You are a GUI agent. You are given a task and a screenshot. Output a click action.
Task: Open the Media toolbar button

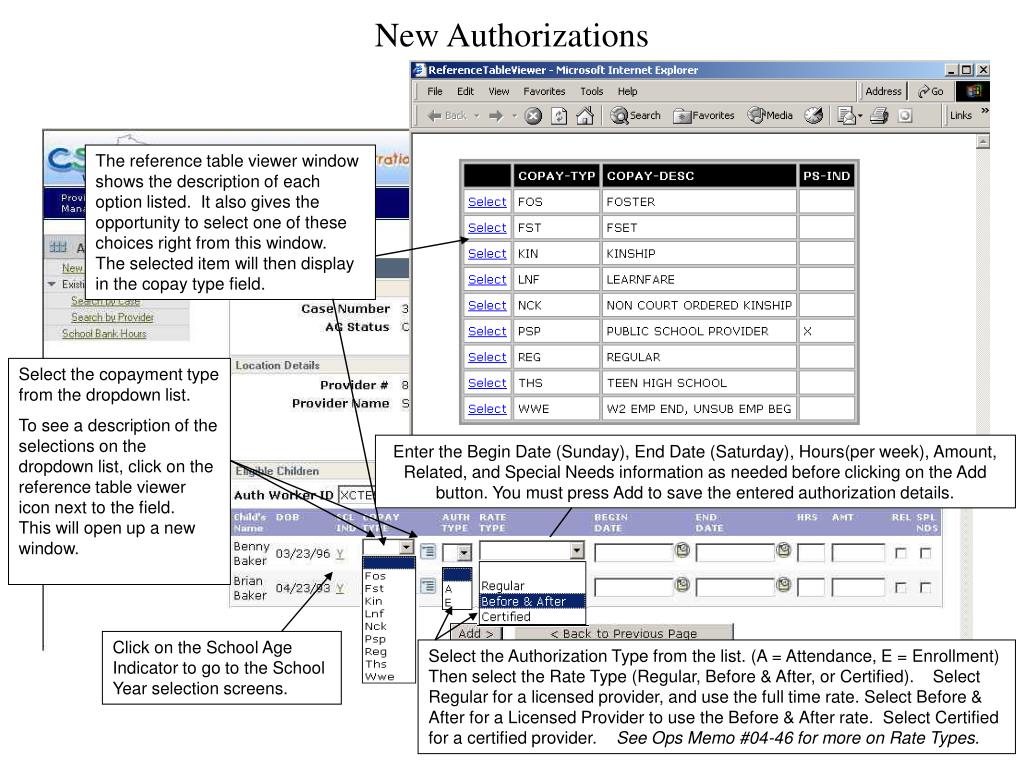coord(771,116)
